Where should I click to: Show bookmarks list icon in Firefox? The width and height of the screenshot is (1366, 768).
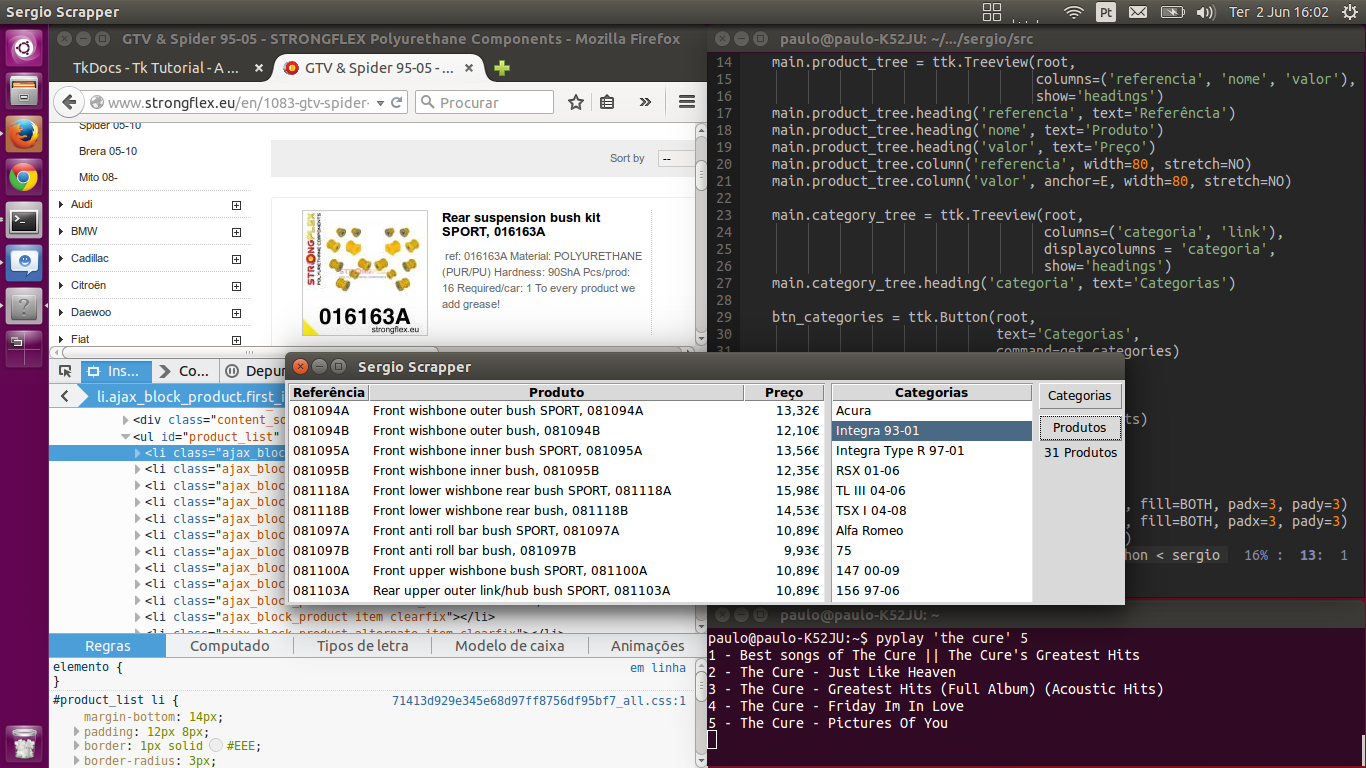(x=607, y=102)
